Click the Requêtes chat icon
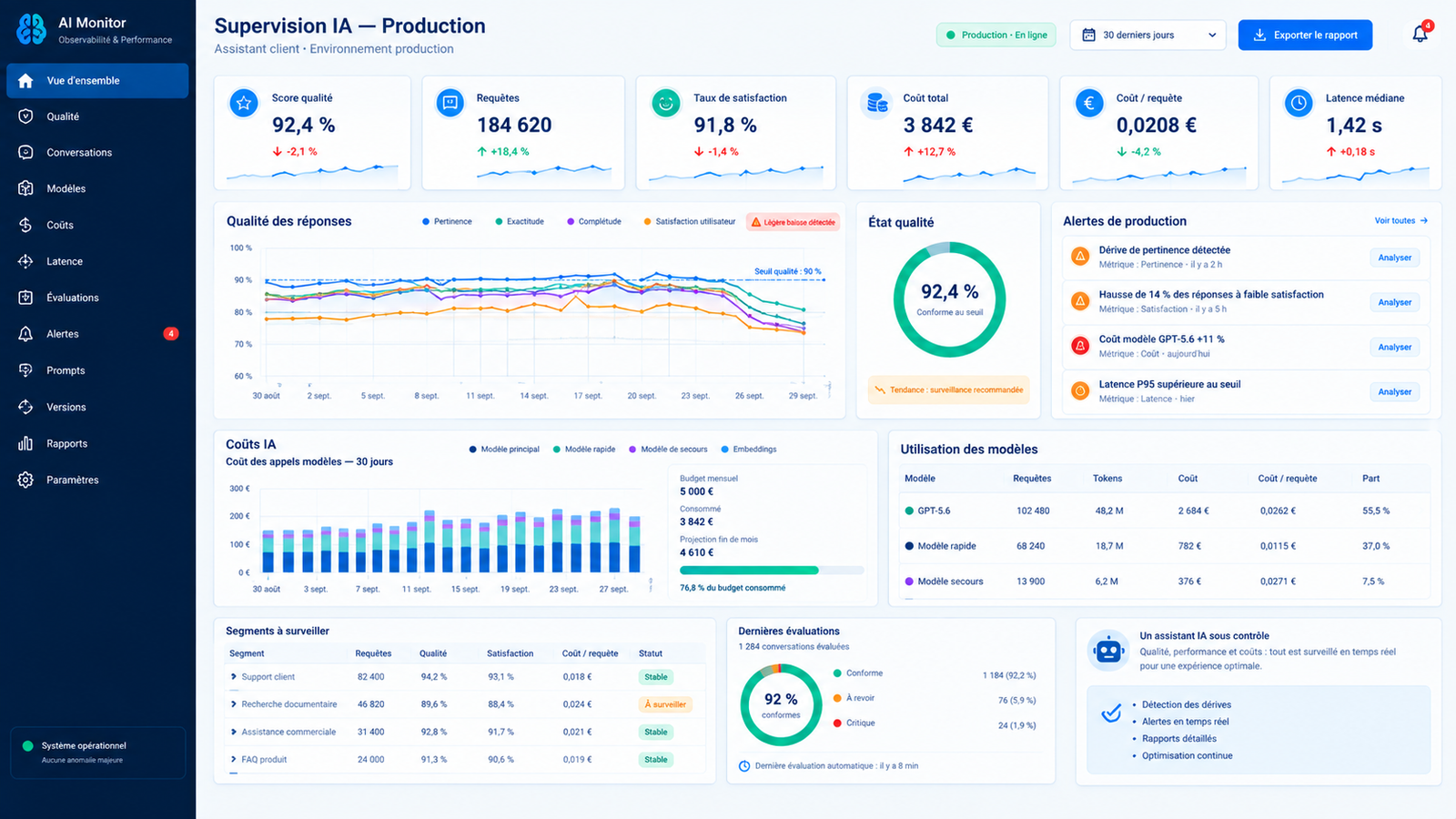Screen dimensions: 1456x819 pyautogui.click(x=450, y=104)
